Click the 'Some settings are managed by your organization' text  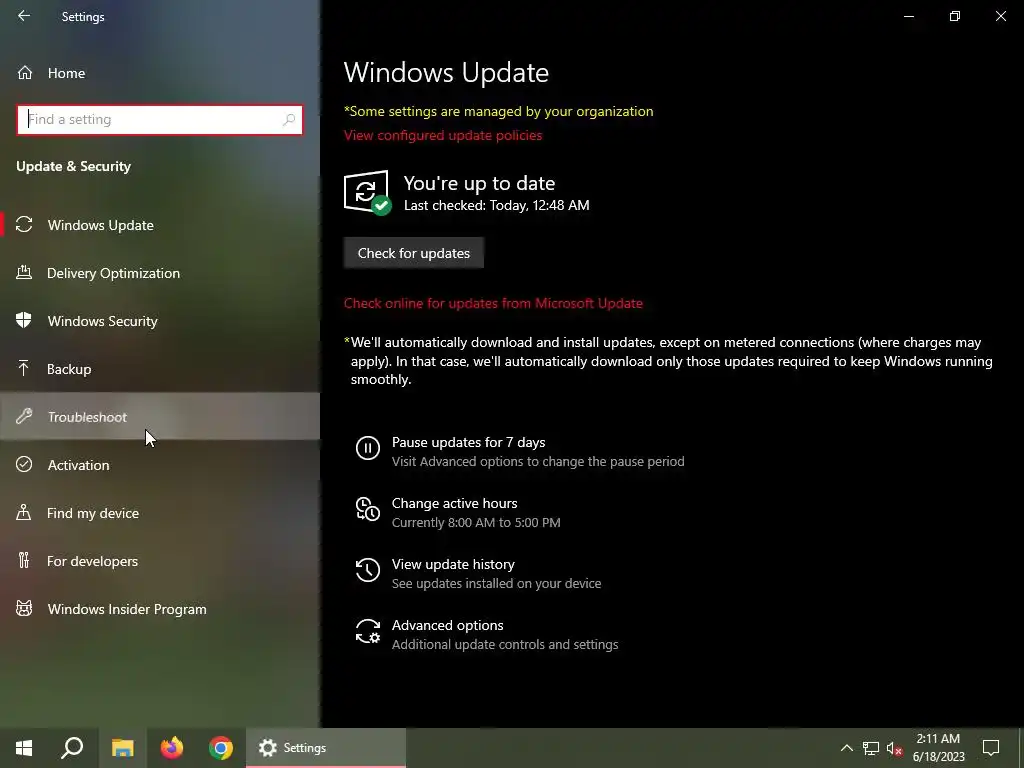pyautogui.click(x=498, y=111)
